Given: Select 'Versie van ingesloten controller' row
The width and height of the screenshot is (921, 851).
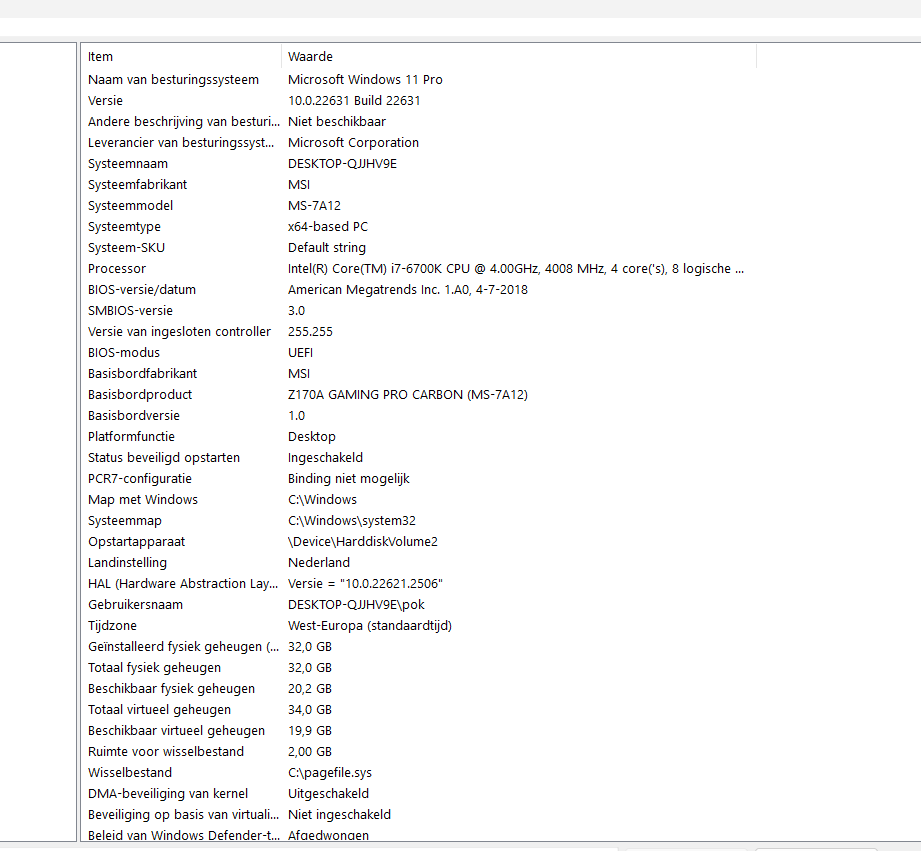Looking at the screenshot, I should [179, 332].
